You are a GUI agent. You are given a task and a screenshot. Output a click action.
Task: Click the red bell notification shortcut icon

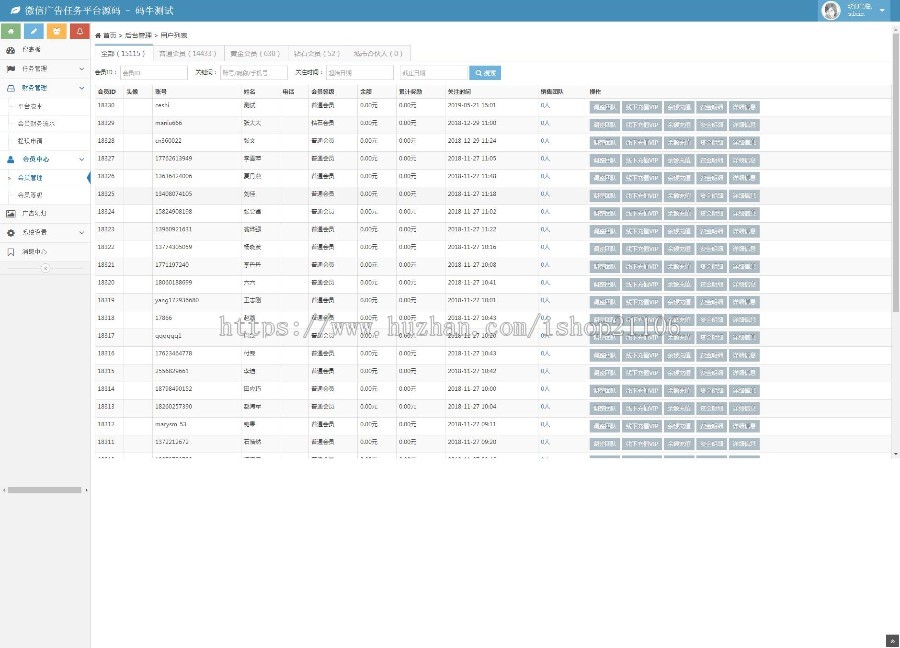click(x=80, y=31)
